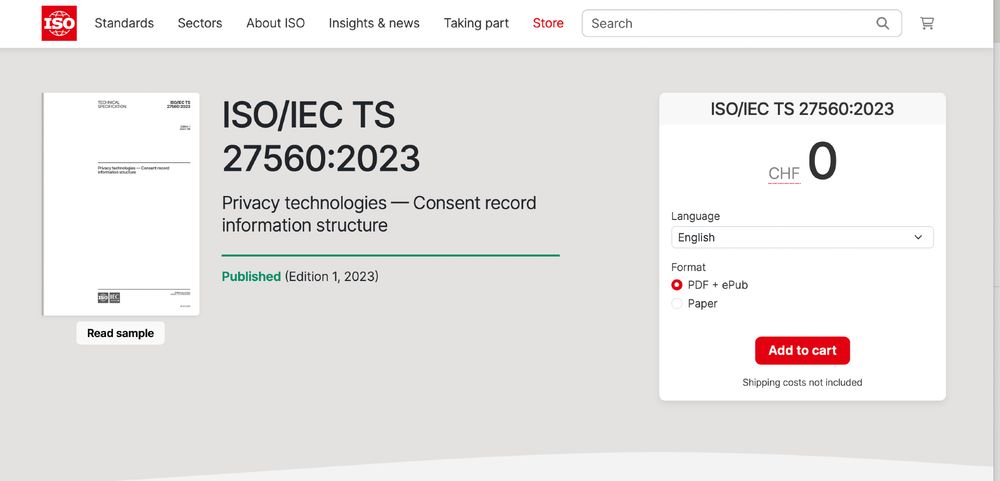Click the CHF currency label
1000x481 pixels.
[x=784, y=174]
